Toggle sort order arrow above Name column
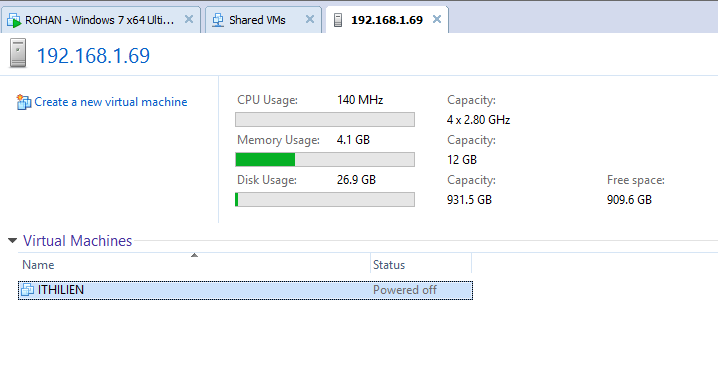 pos(194,255)
